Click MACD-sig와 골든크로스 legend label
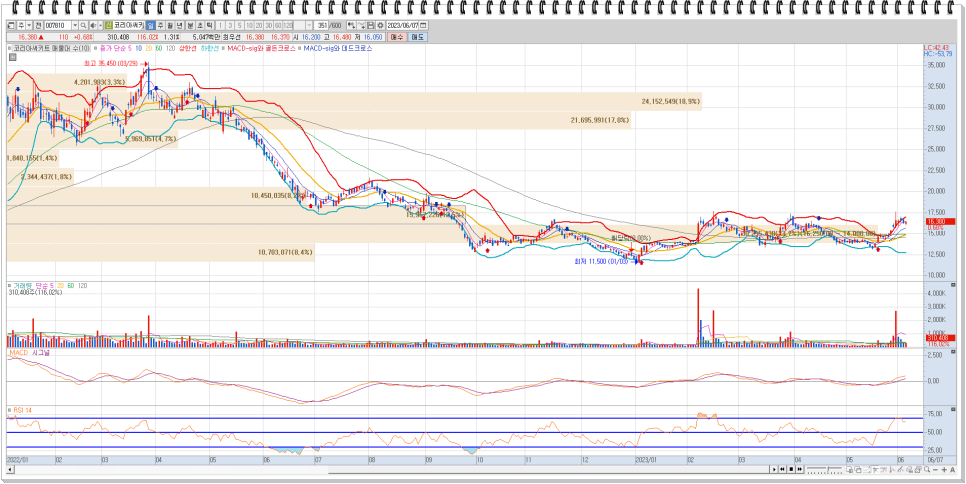The image size is (966, 484). 262,47
